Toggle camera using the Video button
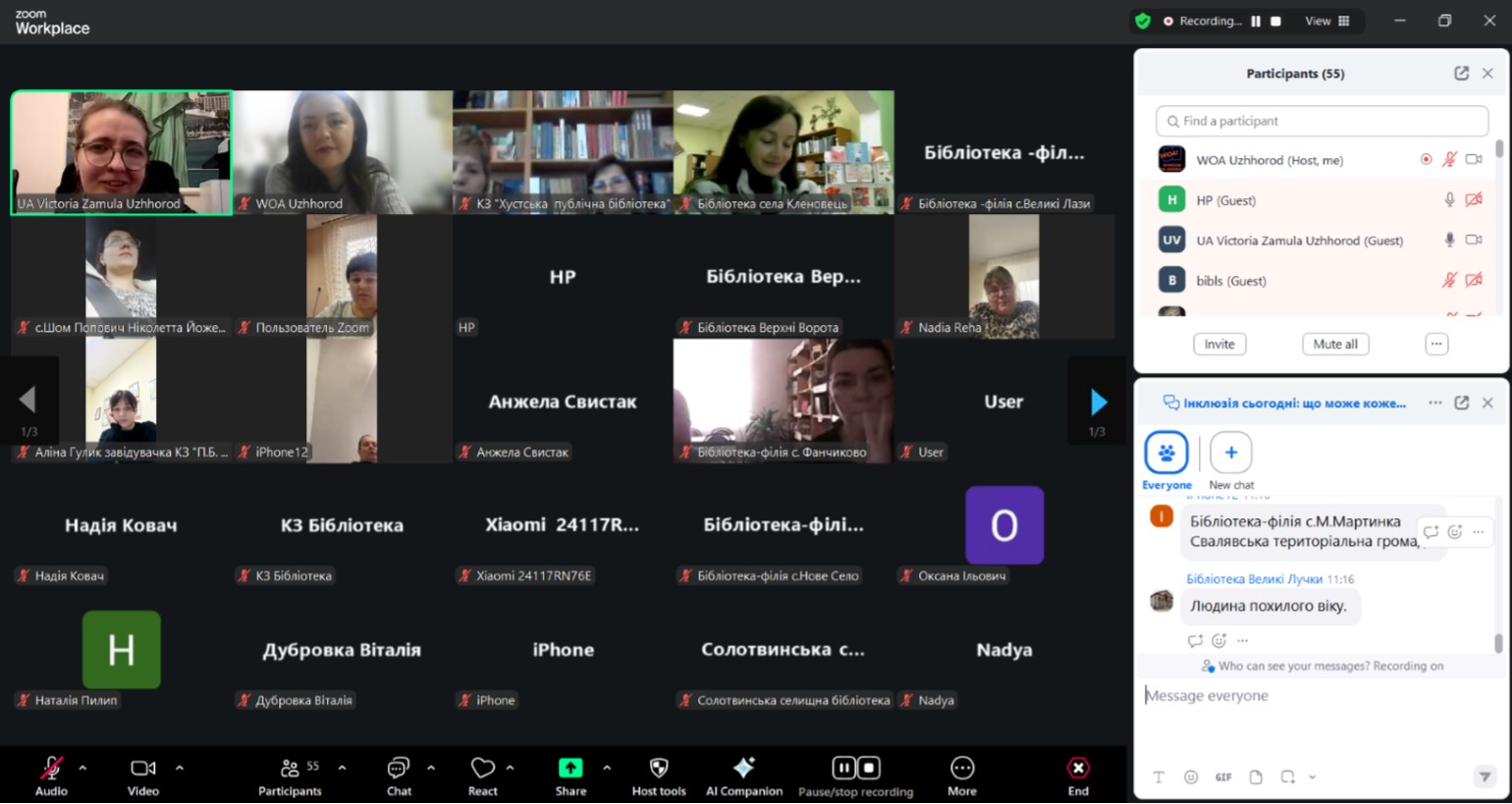The image size is (1512, 804). 143,776
